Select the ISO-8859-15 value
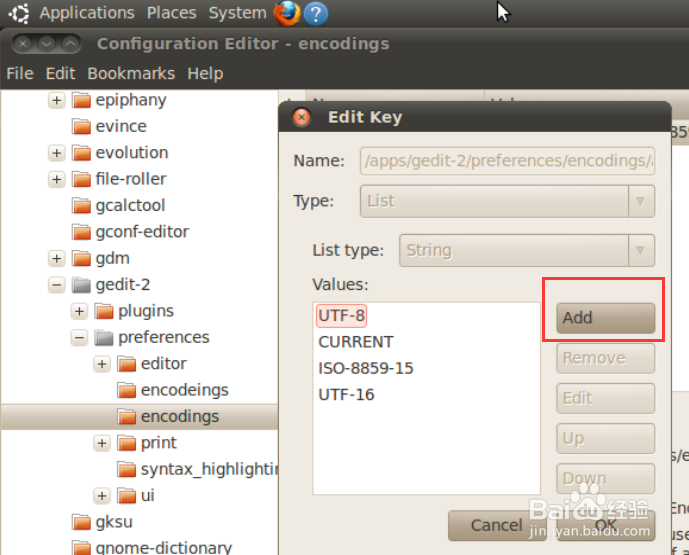 [366, 368]
